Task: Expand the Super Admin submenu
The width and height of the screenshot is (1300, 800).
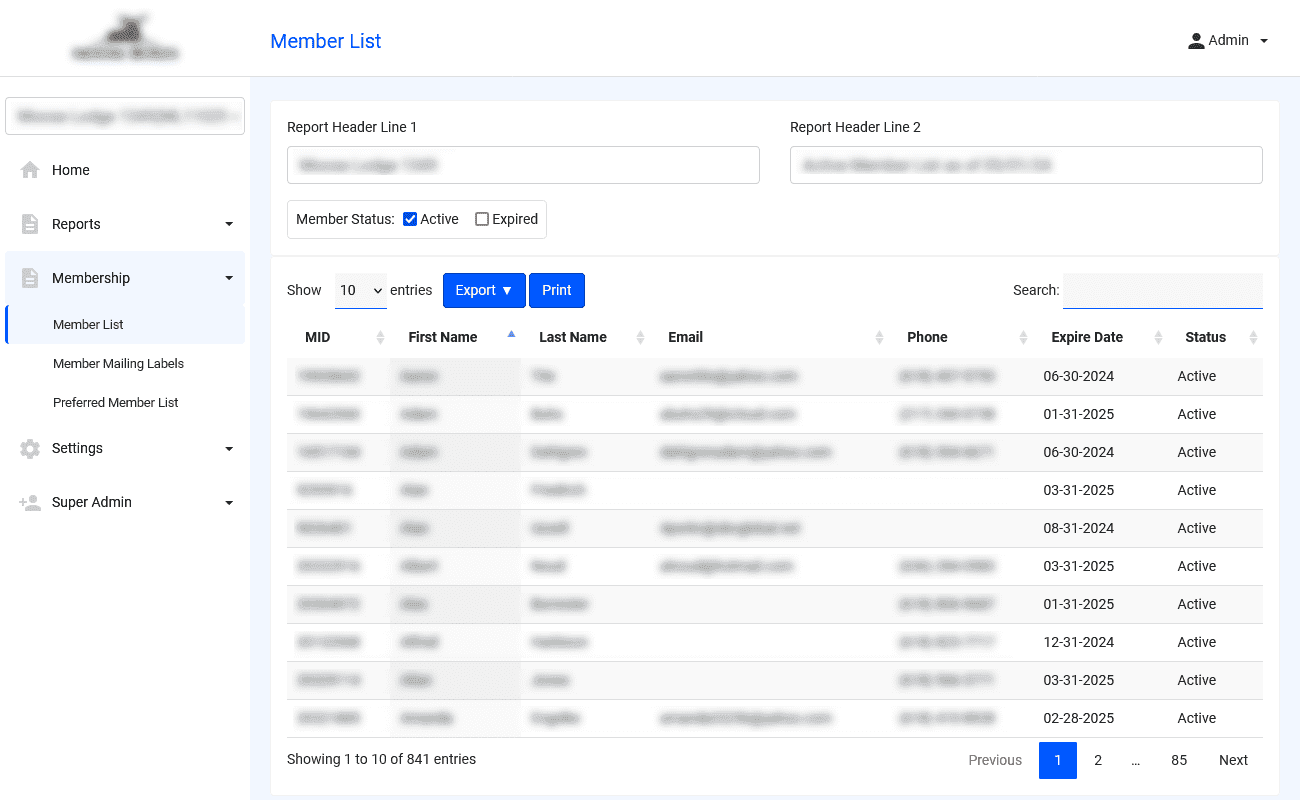Action: coord(229,502)
